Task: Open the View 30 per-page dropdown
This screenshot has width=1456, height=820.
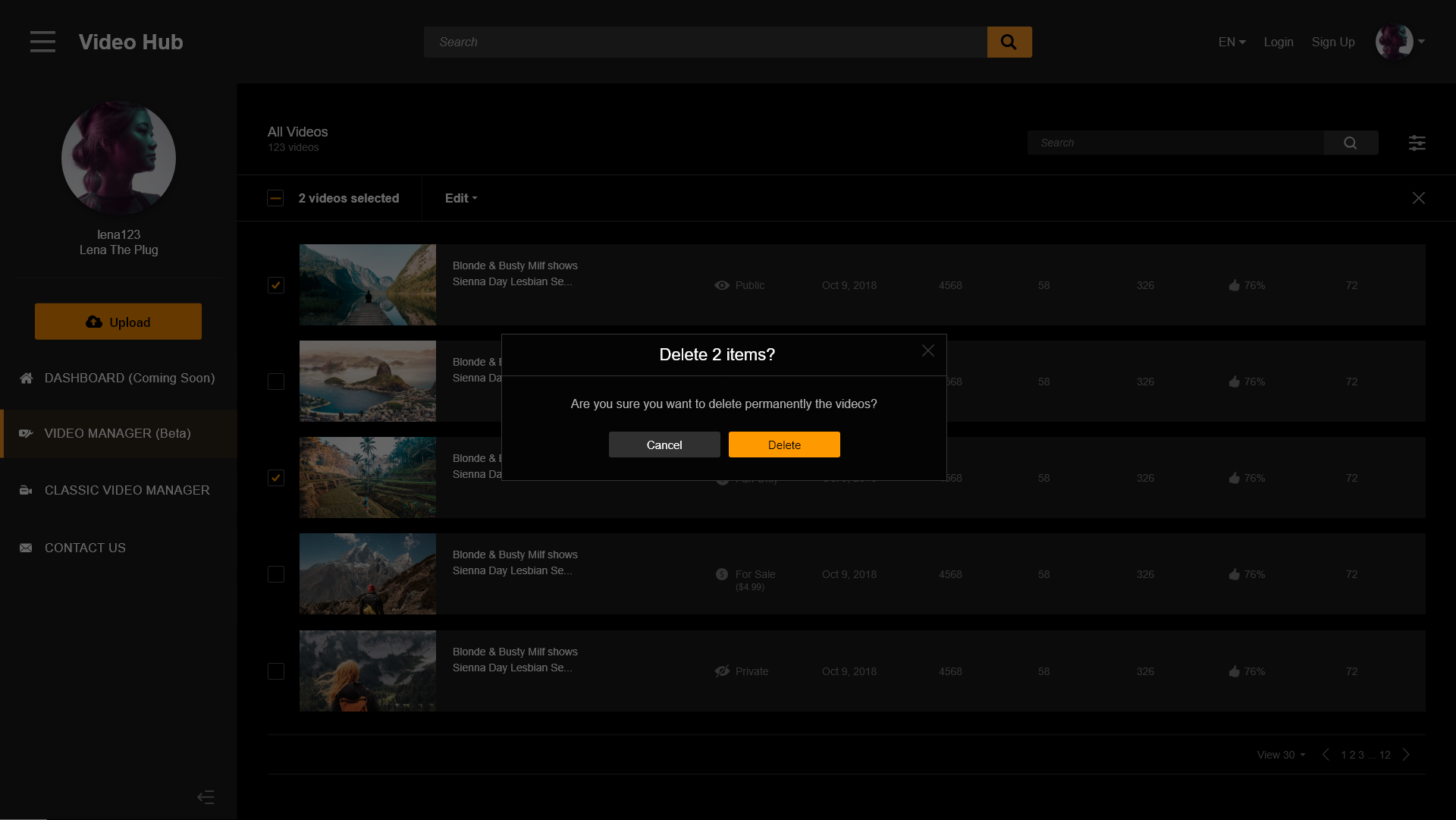Action: [1281, 755]
